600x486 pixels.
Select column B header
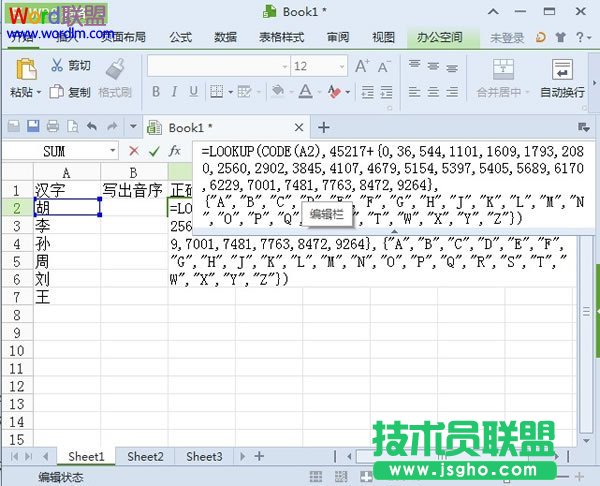pos(134,173)
